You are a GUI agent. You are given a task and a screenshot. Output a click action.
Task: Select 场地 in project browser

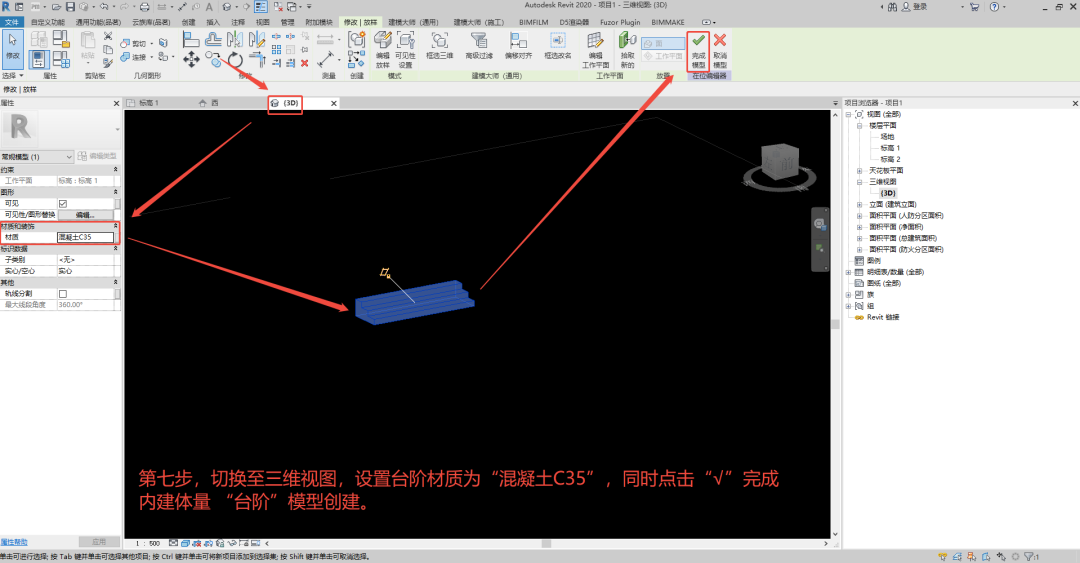887,137
